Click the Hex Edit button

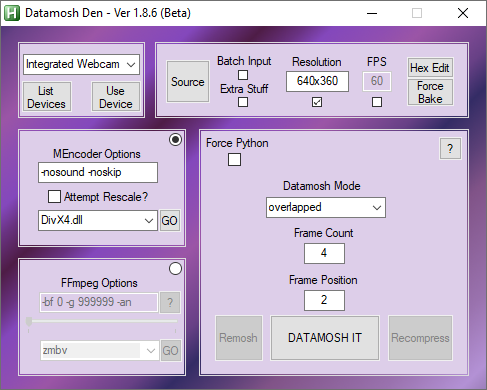point(430,68)
